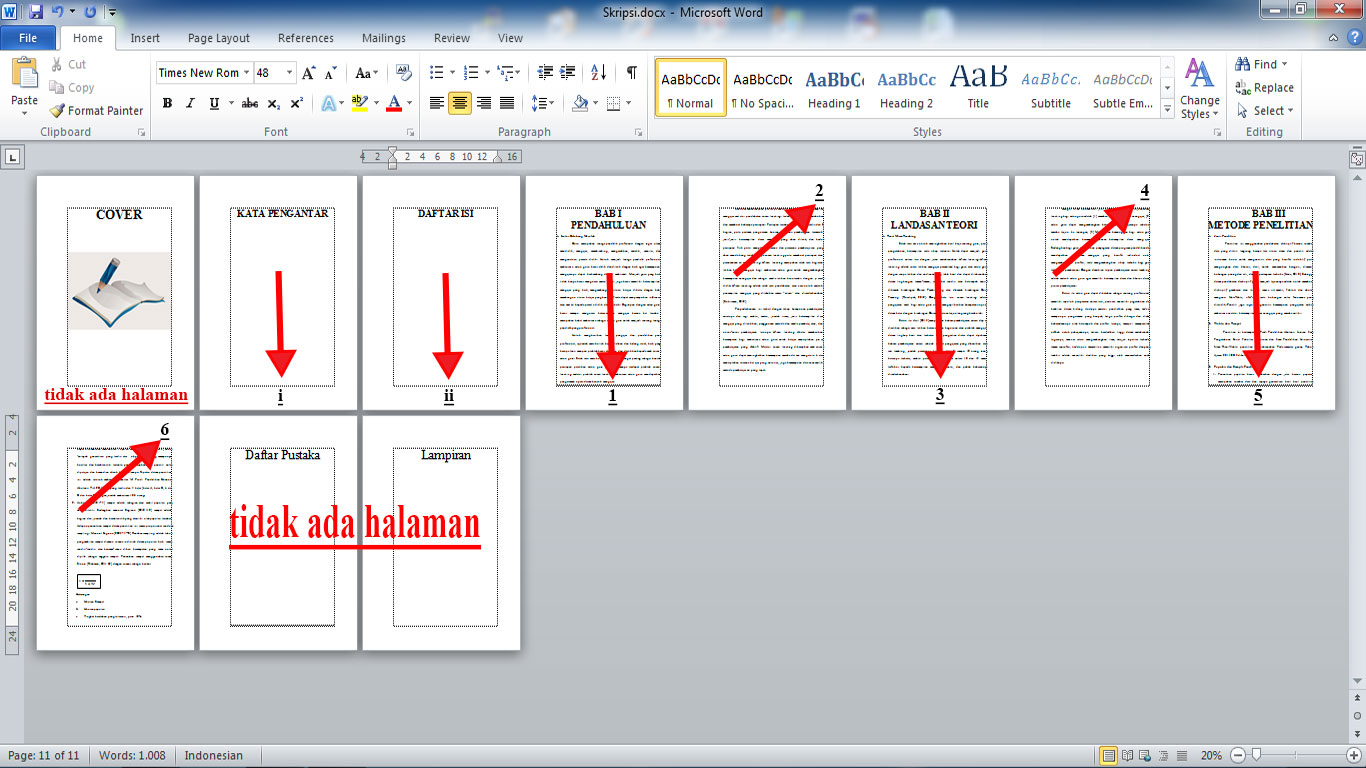Align text left
Screen dimensions: 1366x768
[437, 103]
